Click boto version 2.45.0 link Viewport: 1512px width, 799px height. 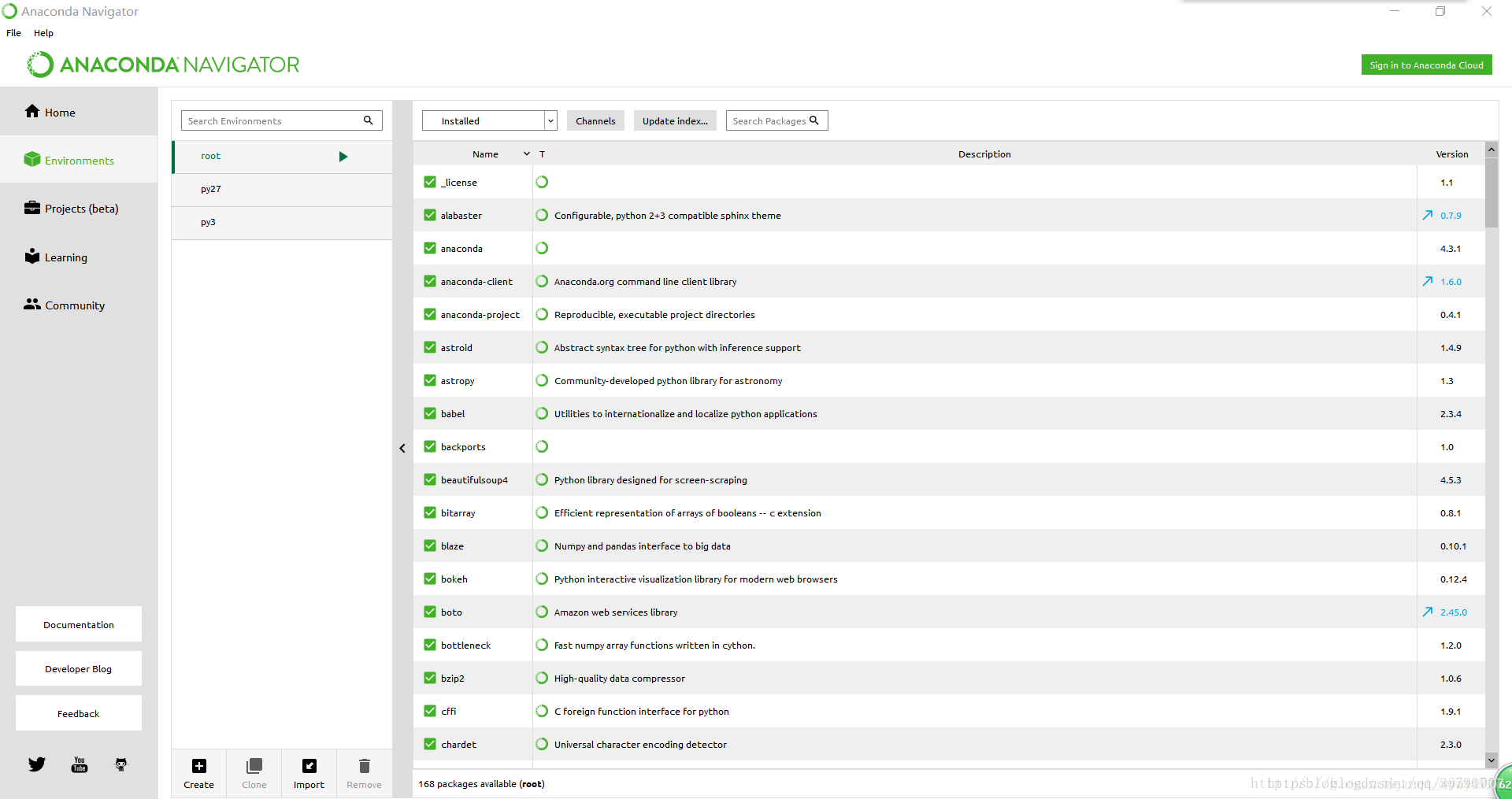(1454, 612)
